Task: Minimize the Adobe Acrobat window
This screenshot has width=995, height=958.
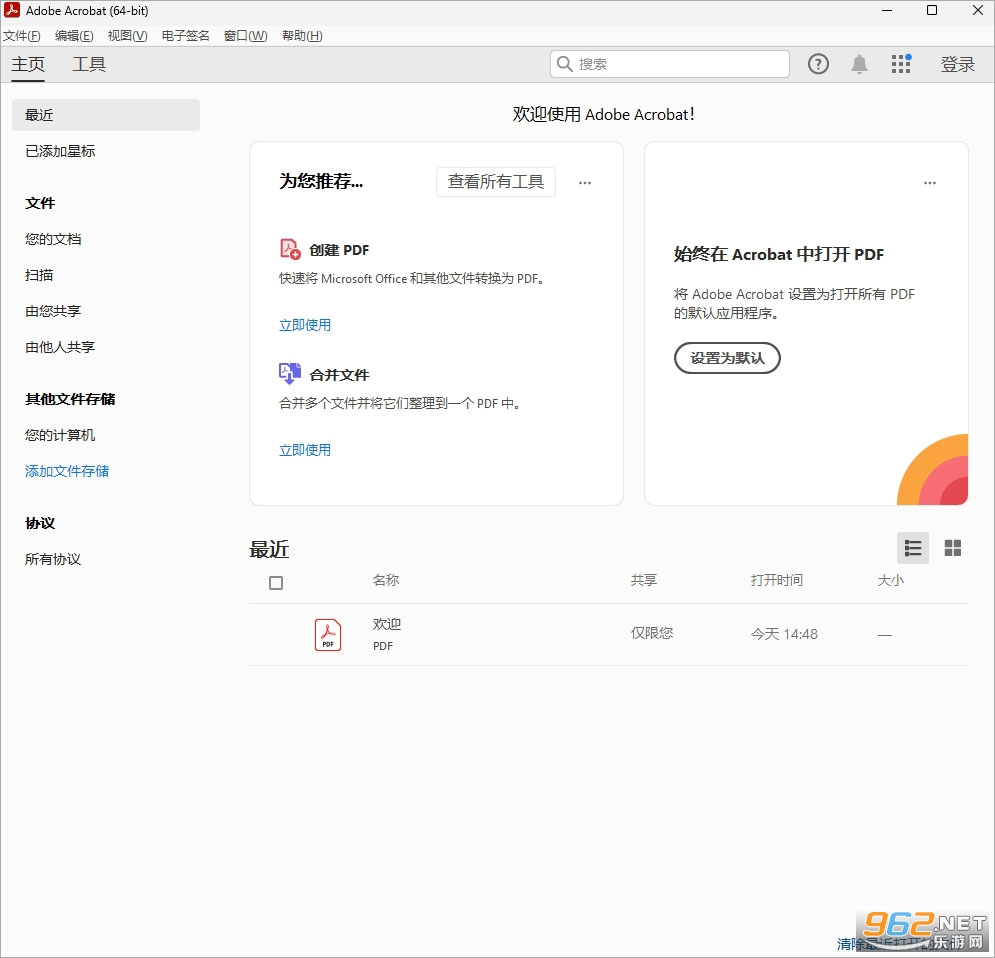Action: [x=887, y=10]
